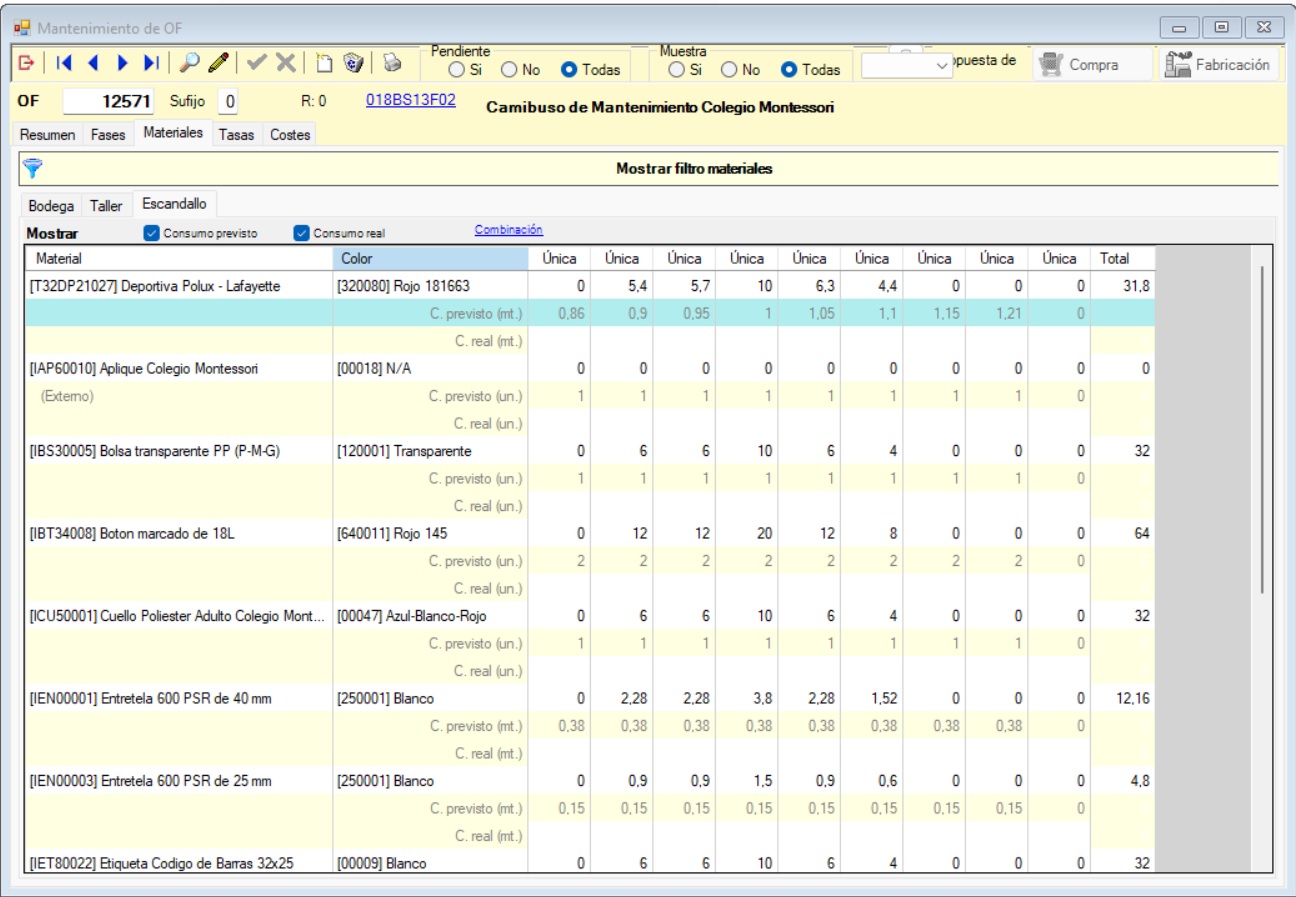Toggle the Consumo real checkbox
The image size is (1296, 897).
click(301, 233)
